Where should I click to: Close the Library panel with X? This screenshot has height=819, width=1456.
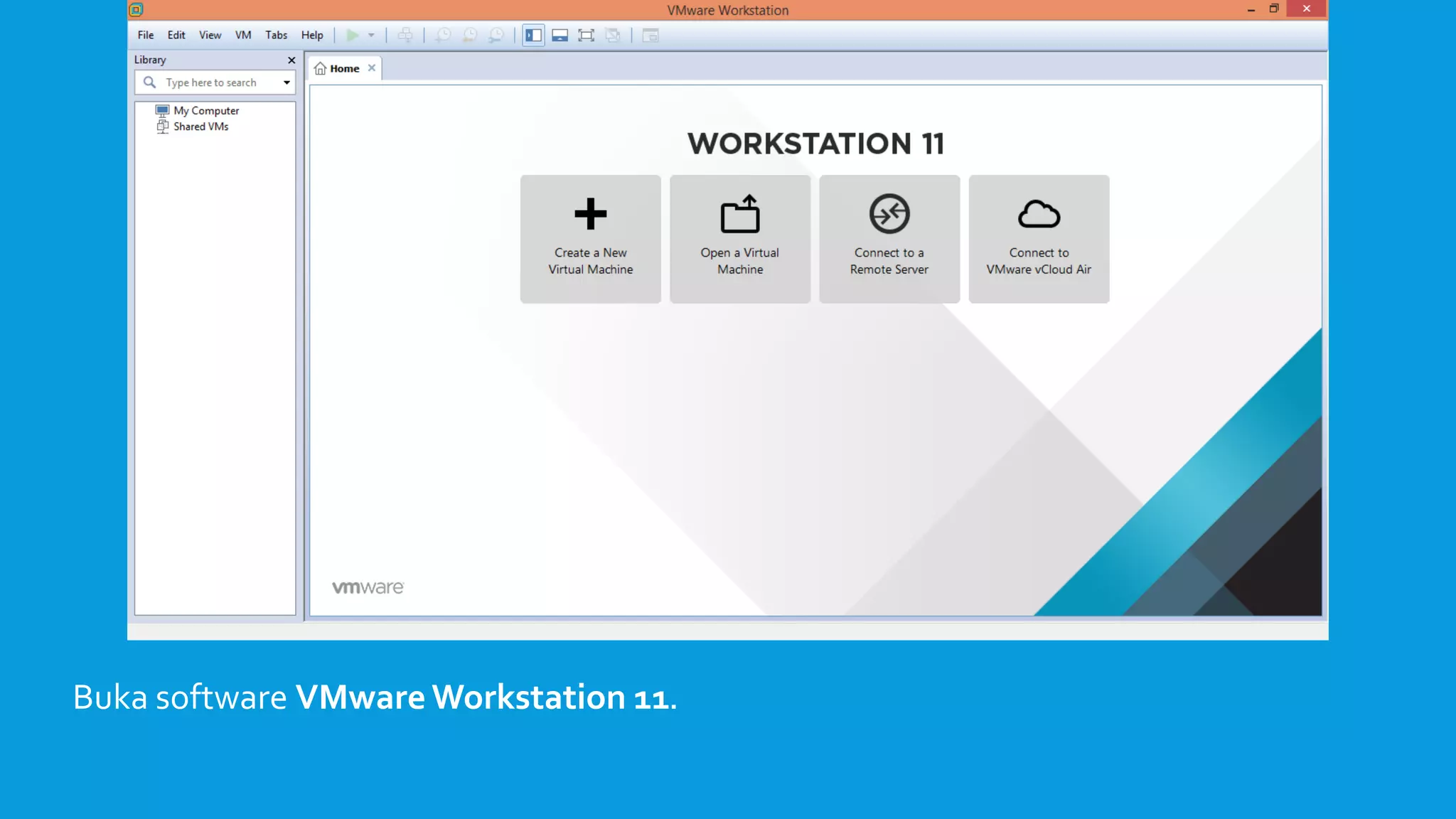[x=291, y=60]
